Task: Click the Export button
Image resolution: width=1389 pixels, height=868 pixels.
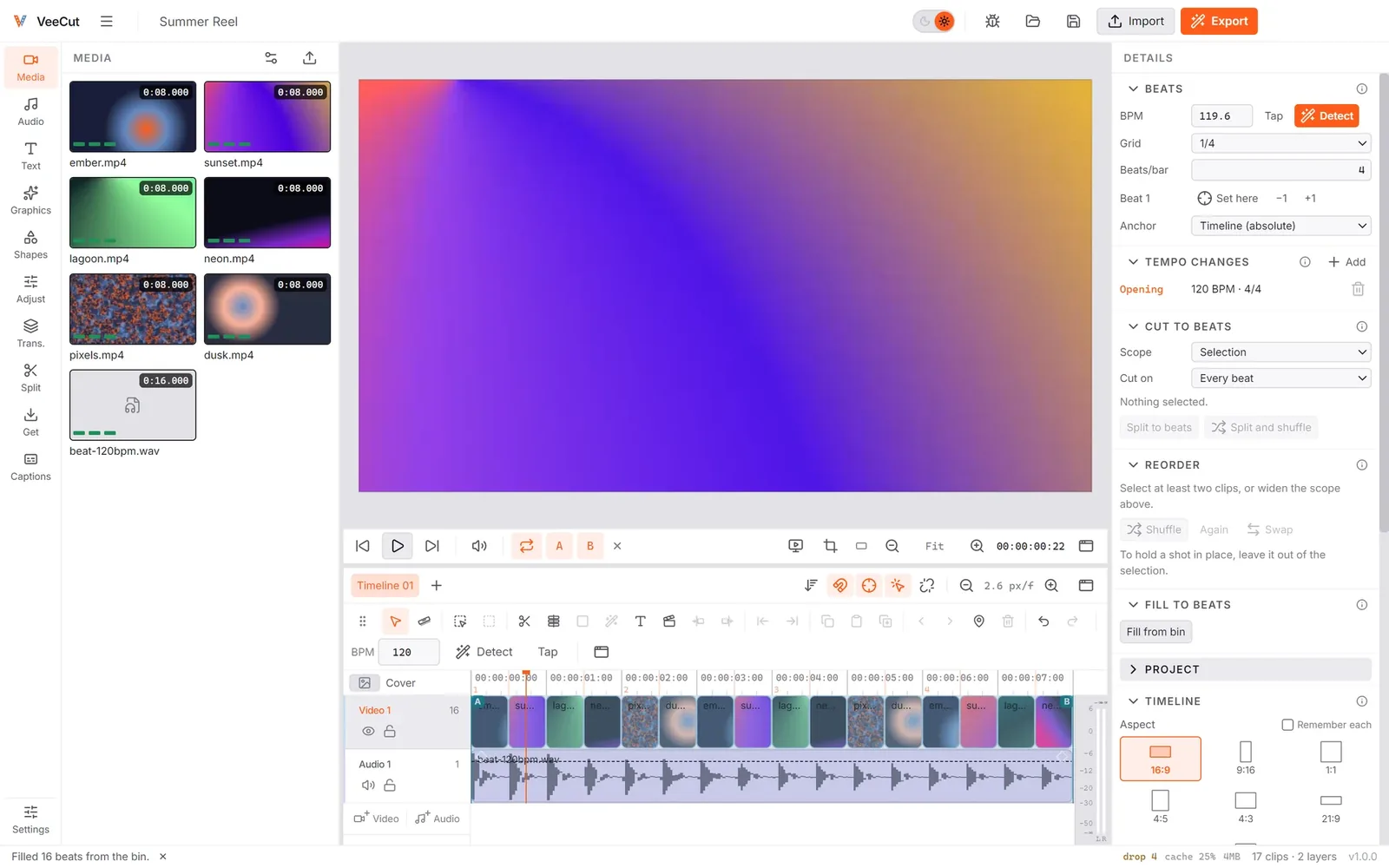Action: pos(1219,22)
